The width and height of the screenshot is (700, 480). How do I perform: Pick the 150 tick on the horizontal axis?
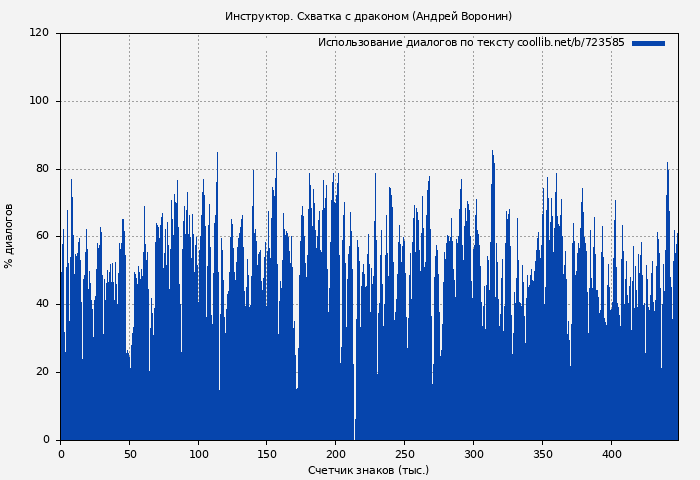click(x=266, y=454)
